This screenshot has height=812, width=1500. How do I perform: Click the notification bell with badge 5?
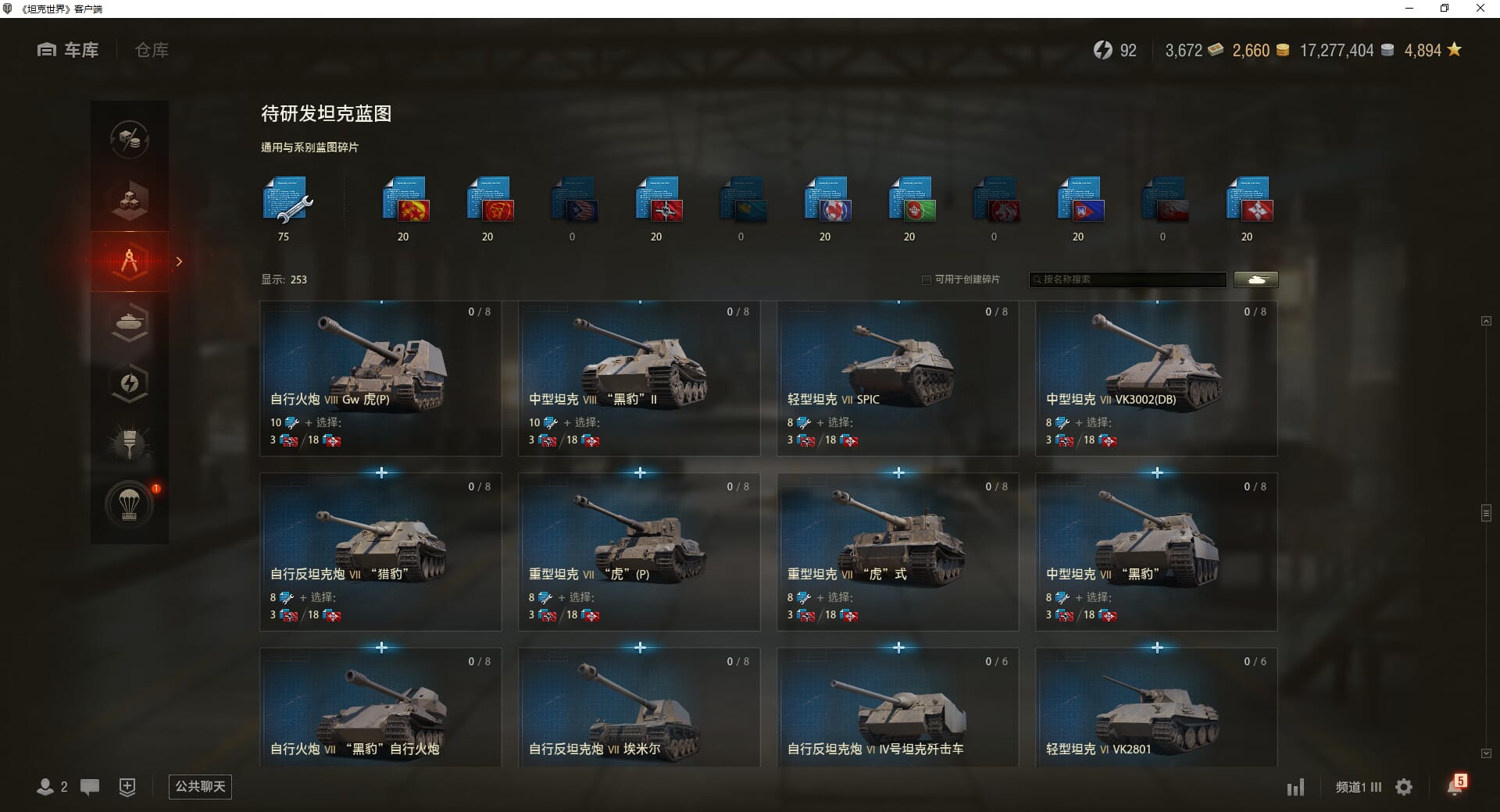coord(1456,785)
